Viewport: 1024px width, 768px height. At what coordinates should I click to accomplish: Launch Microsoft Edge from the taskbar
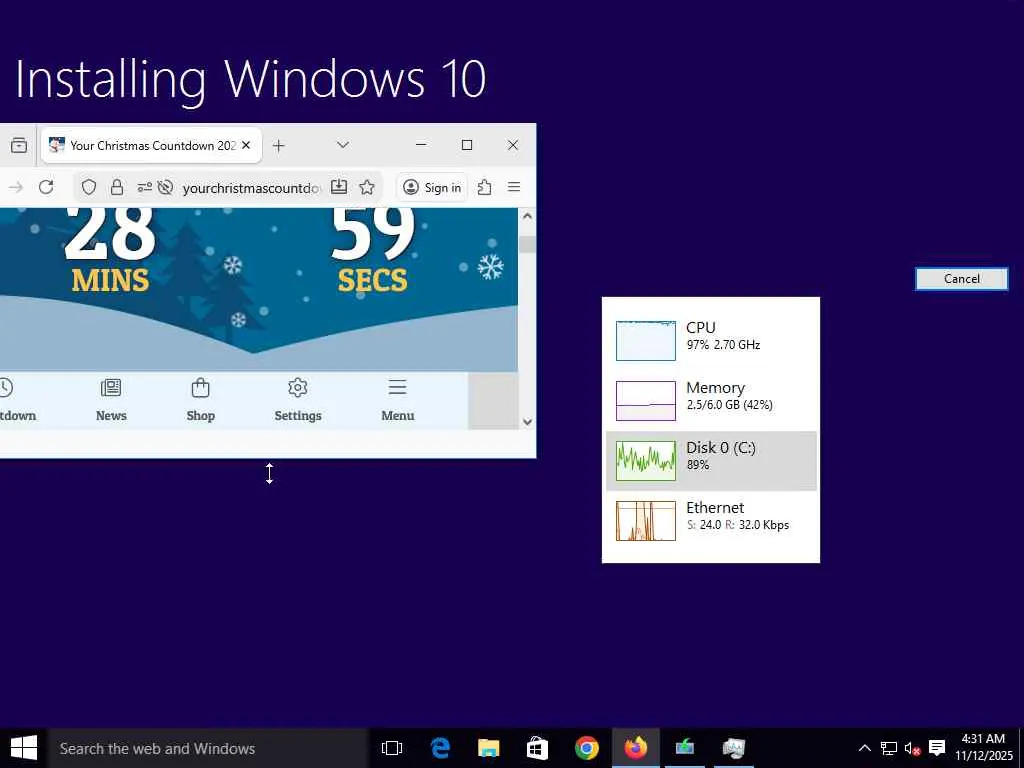click(x=440, y=748)
